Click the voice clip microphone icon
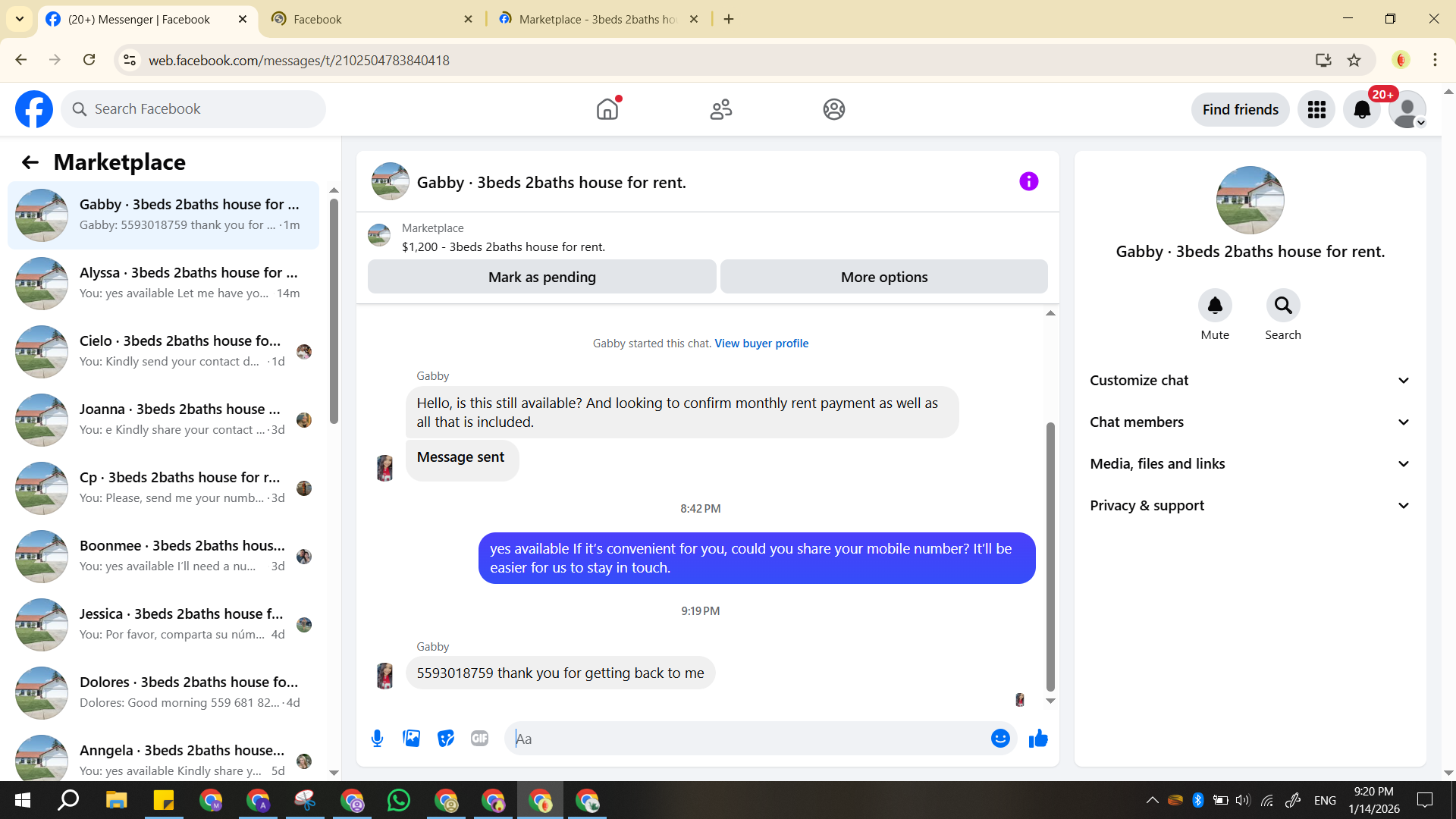The width and height of the screenshot is (1456, 819). pyautogui.click(x=377, y=739)
